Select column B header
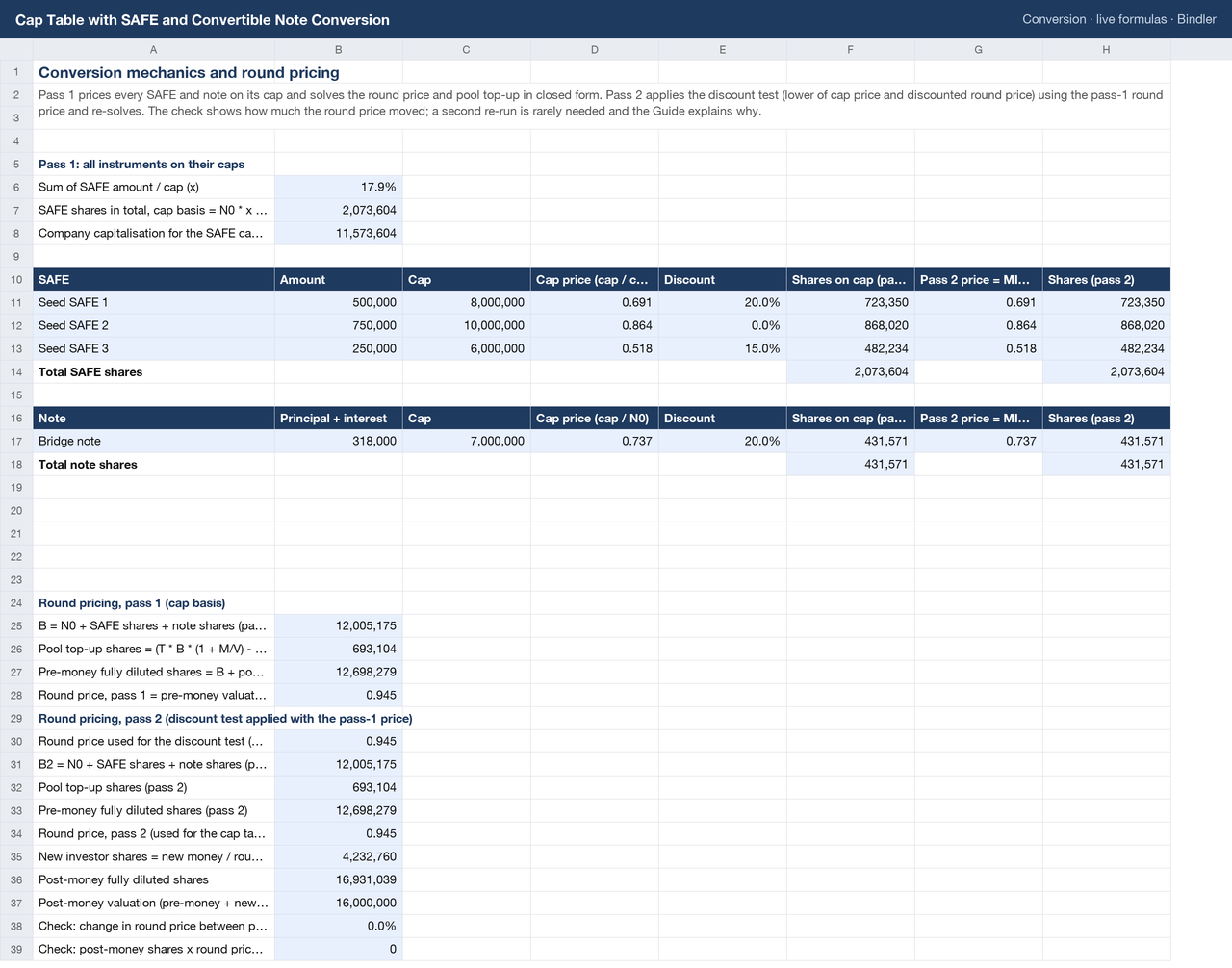The height and width of the screenshot is (968, 1232). point(338,49)
